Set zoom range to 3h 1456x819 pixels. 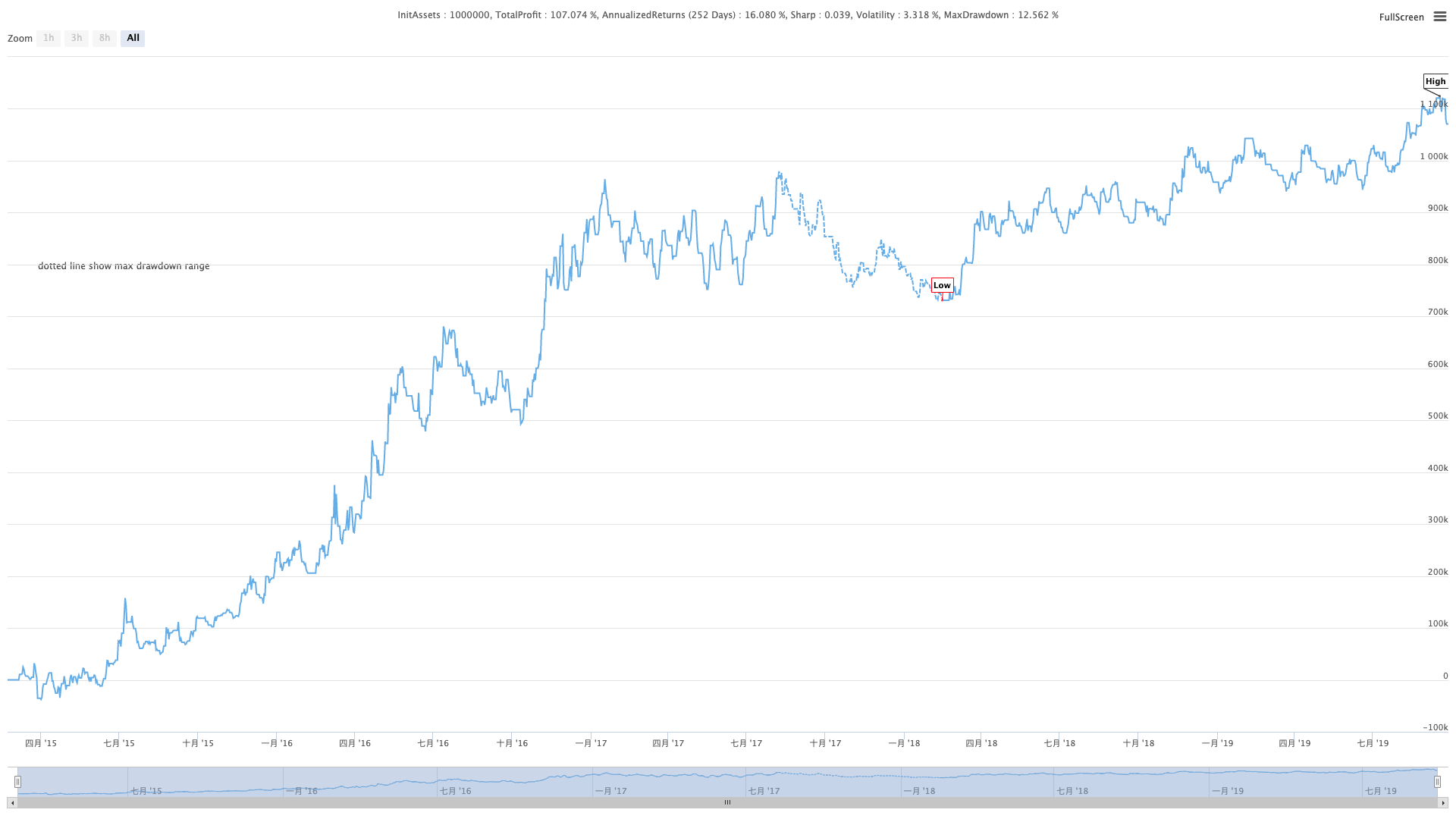click(77, 38)
